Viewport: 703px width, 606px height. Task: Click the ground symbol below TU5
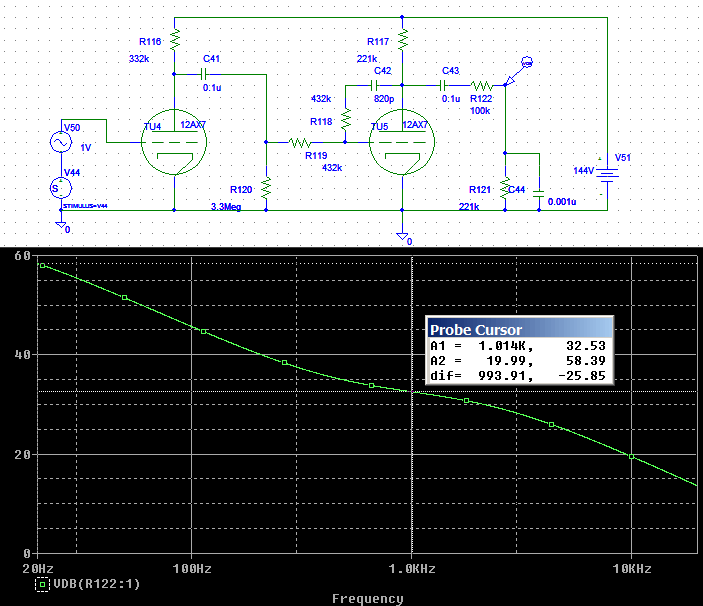click(x=403, y=237)
